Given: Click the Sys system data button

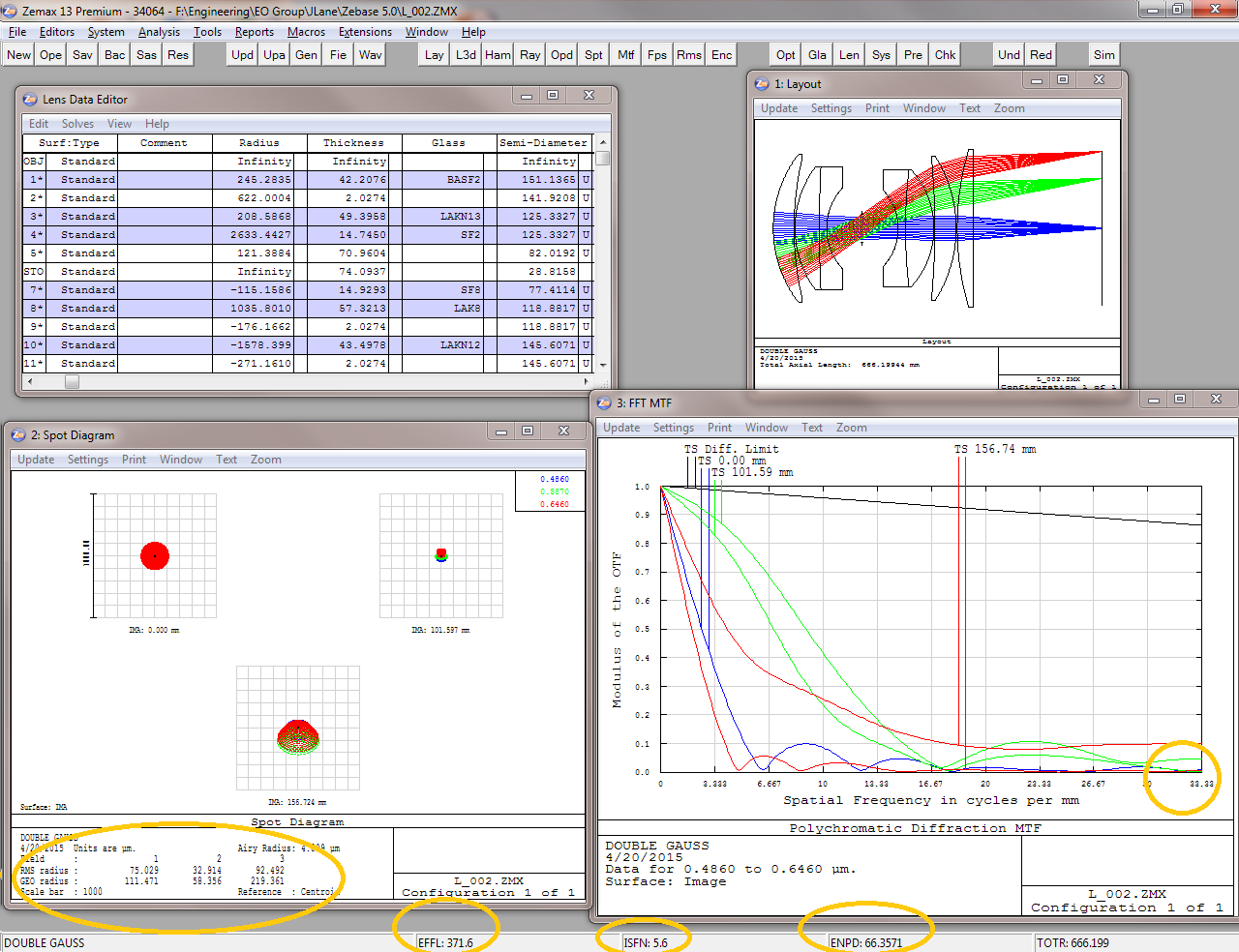Looking at the screenshot, I should click(x=881, y=55).
